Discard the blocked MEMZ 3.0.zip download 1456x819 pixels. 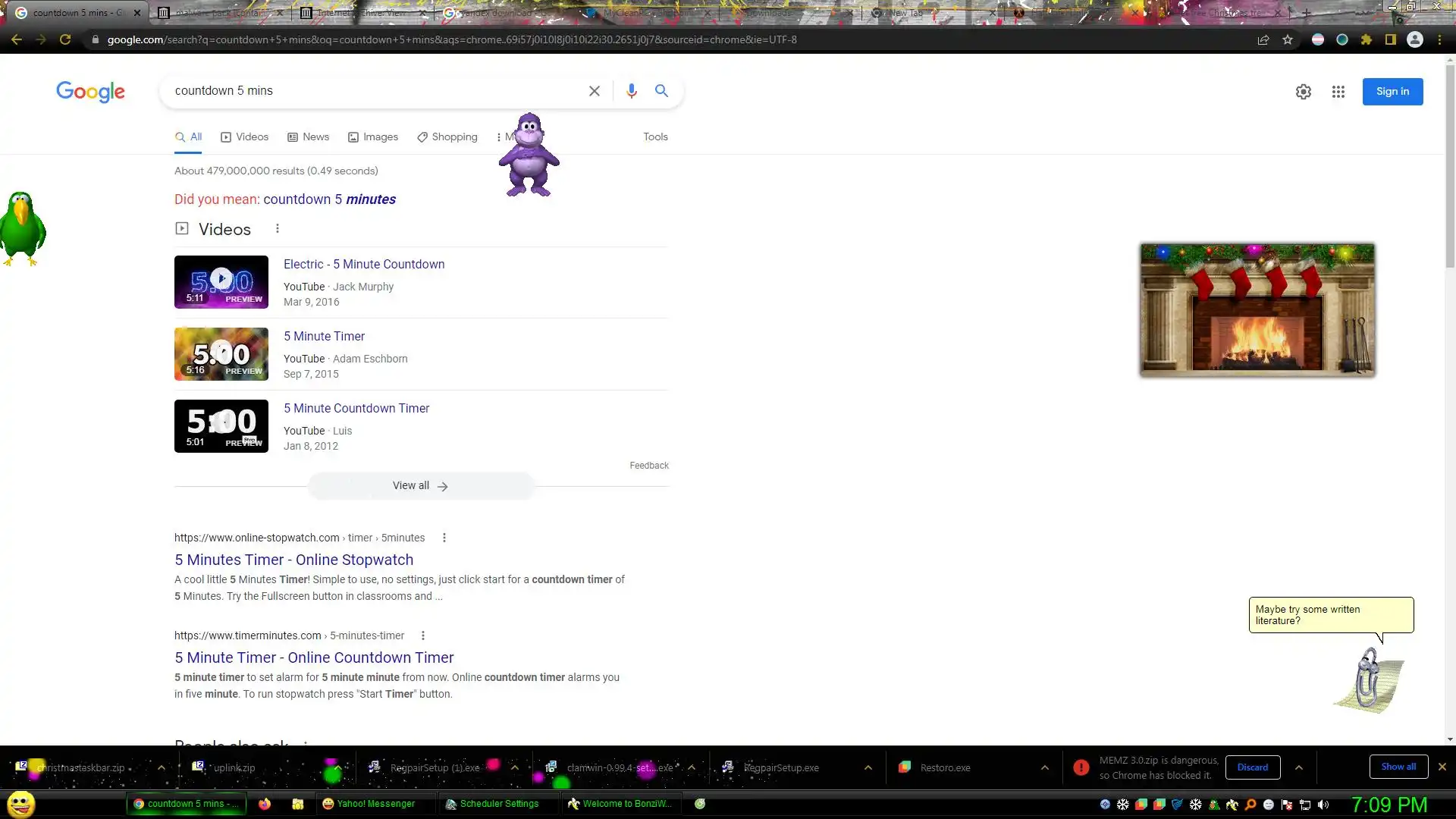coord(1253,767)
